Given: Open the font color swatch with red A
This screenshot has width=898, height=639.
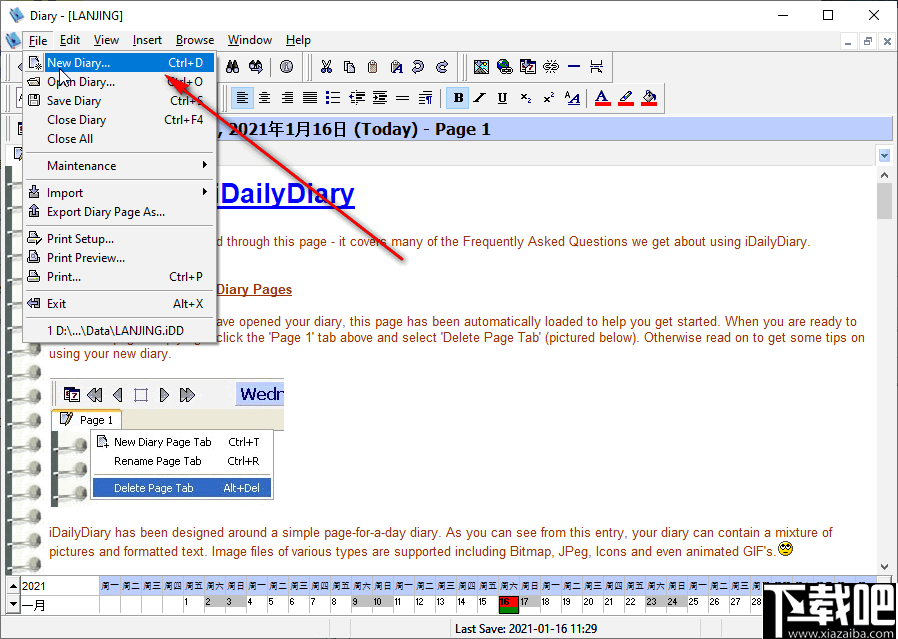Looking at the screenshot, I should pos(602,97).
